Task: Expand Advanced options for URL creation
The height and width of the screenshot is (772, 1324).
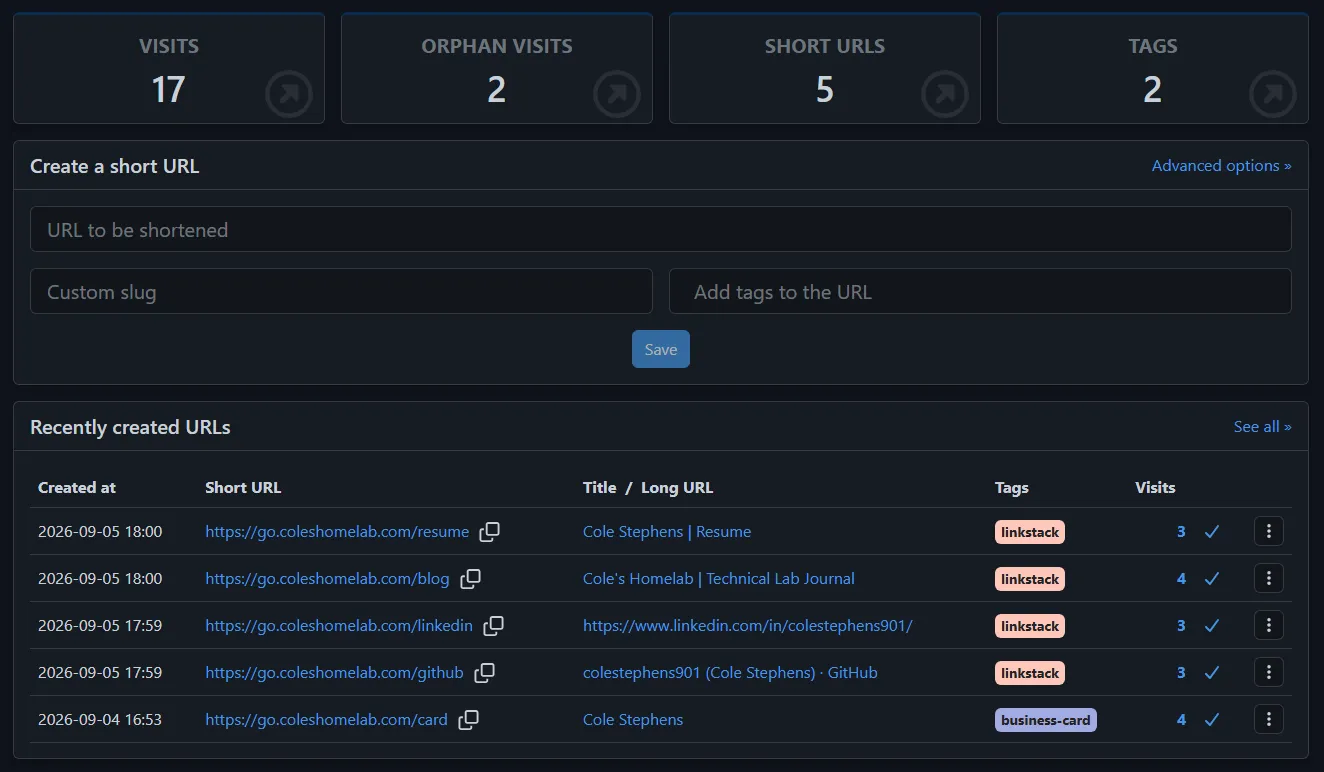Action: pyautogui.click(x=1221, y=166)
